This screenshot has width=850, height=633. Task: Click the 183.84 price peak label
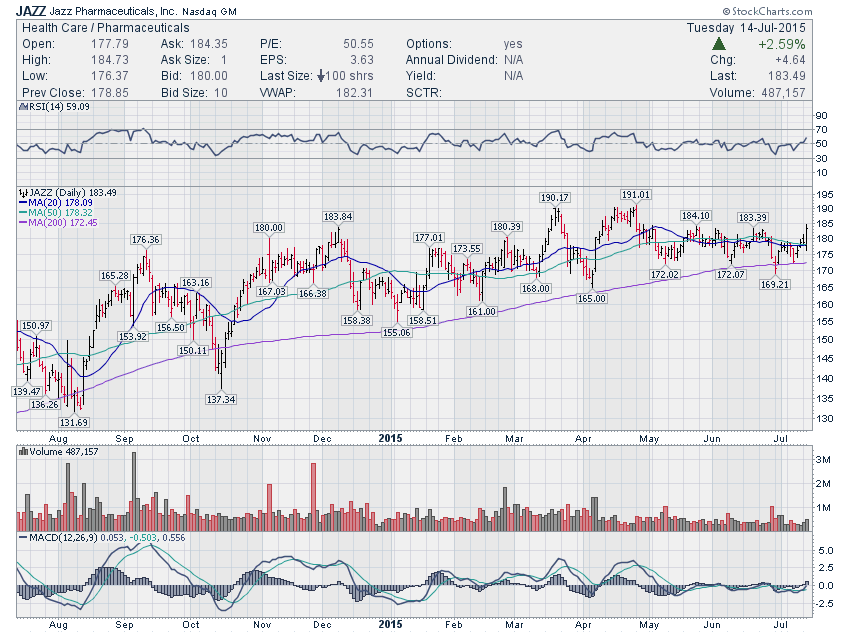coord(338,217)
